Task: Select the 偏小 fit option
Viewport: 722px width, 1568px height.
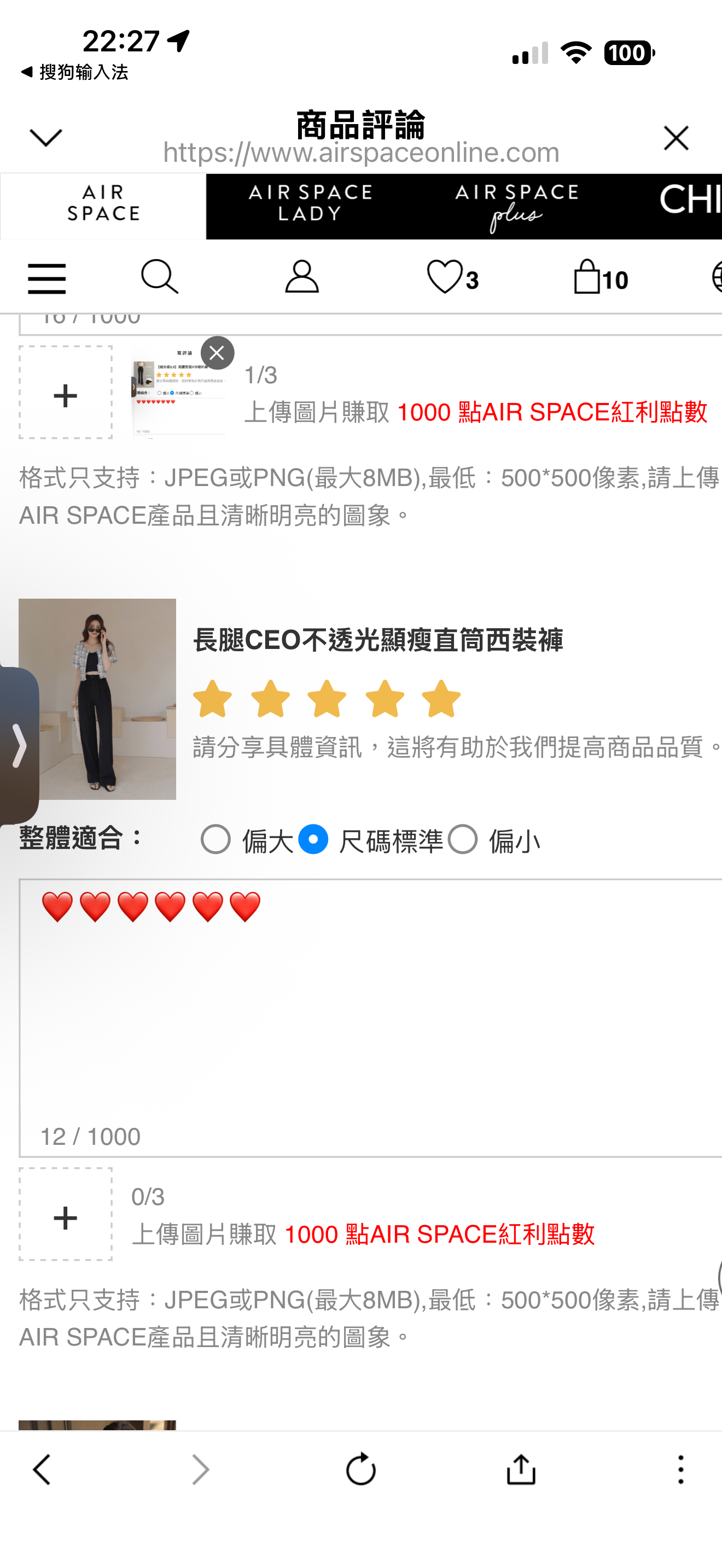Action: (x=462, y=839)
